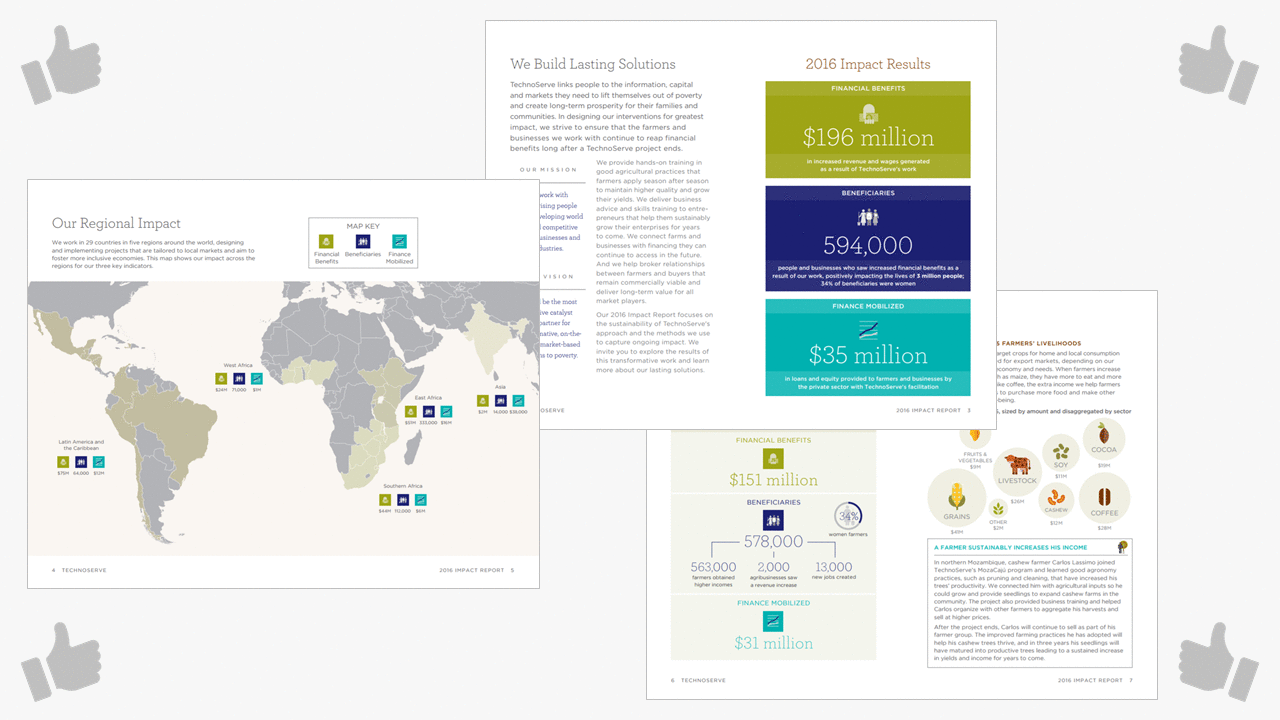
Task: Click the people icon above 594,000
Action: [867, 216]
